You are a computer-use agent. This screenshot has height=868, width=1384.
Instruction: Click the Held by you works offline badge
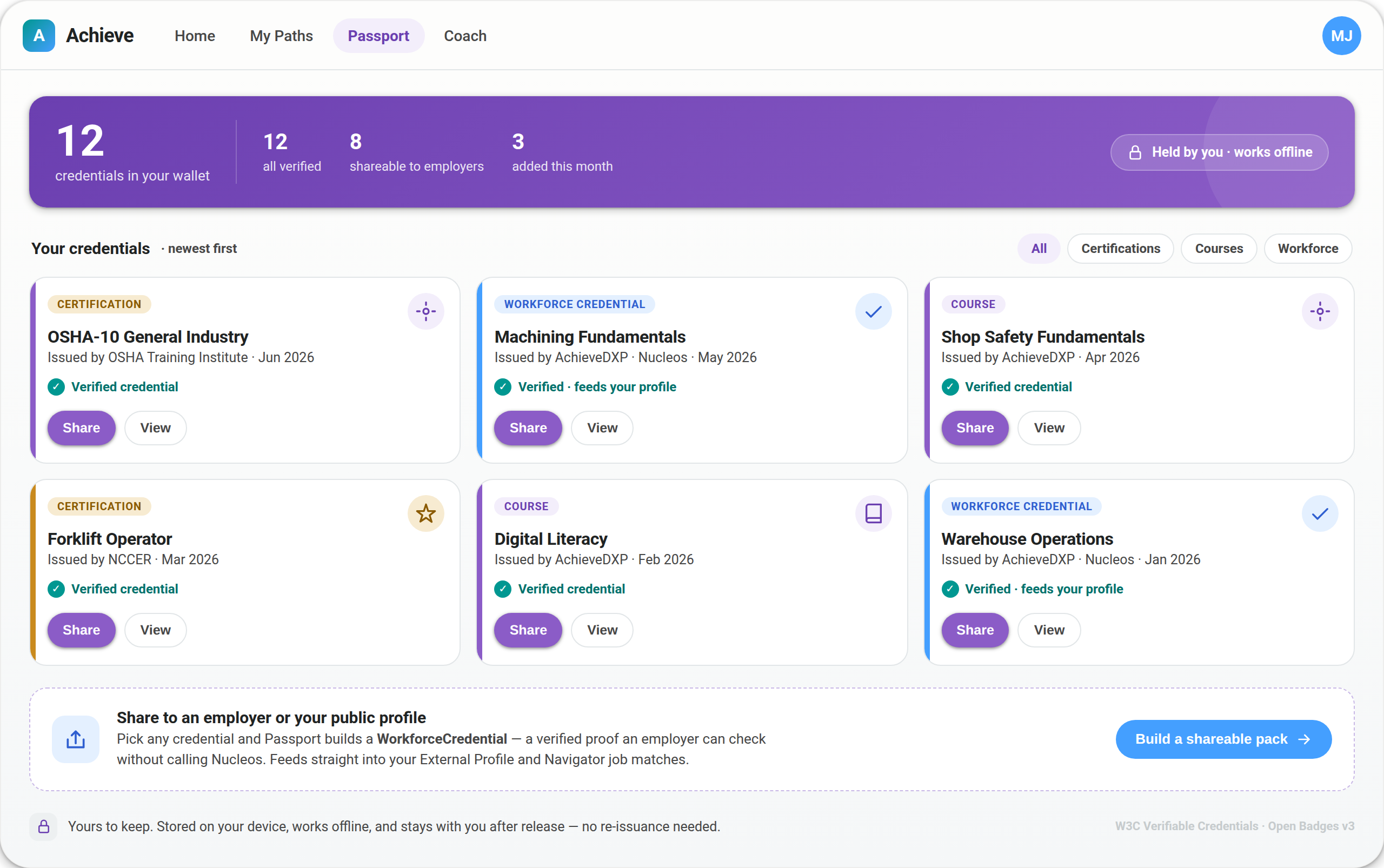1219,152
